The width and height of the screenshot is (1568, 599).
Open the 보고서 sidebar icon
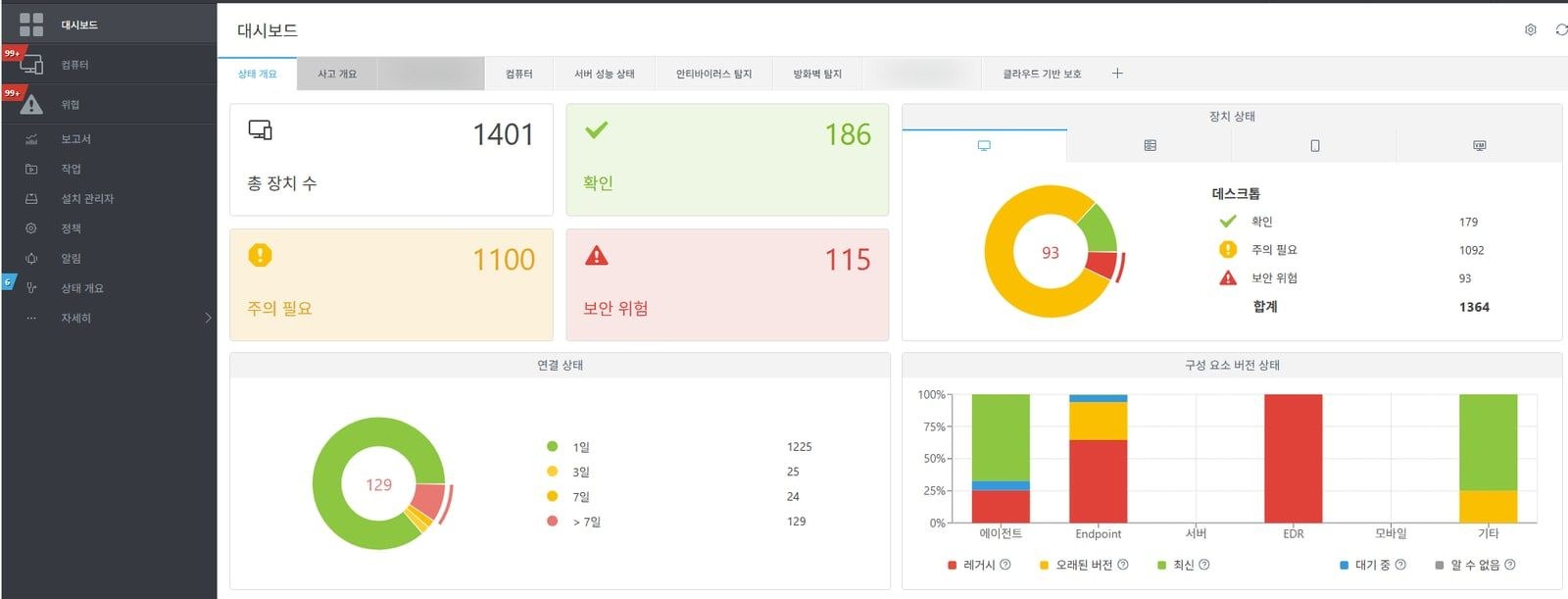[31, 139]
